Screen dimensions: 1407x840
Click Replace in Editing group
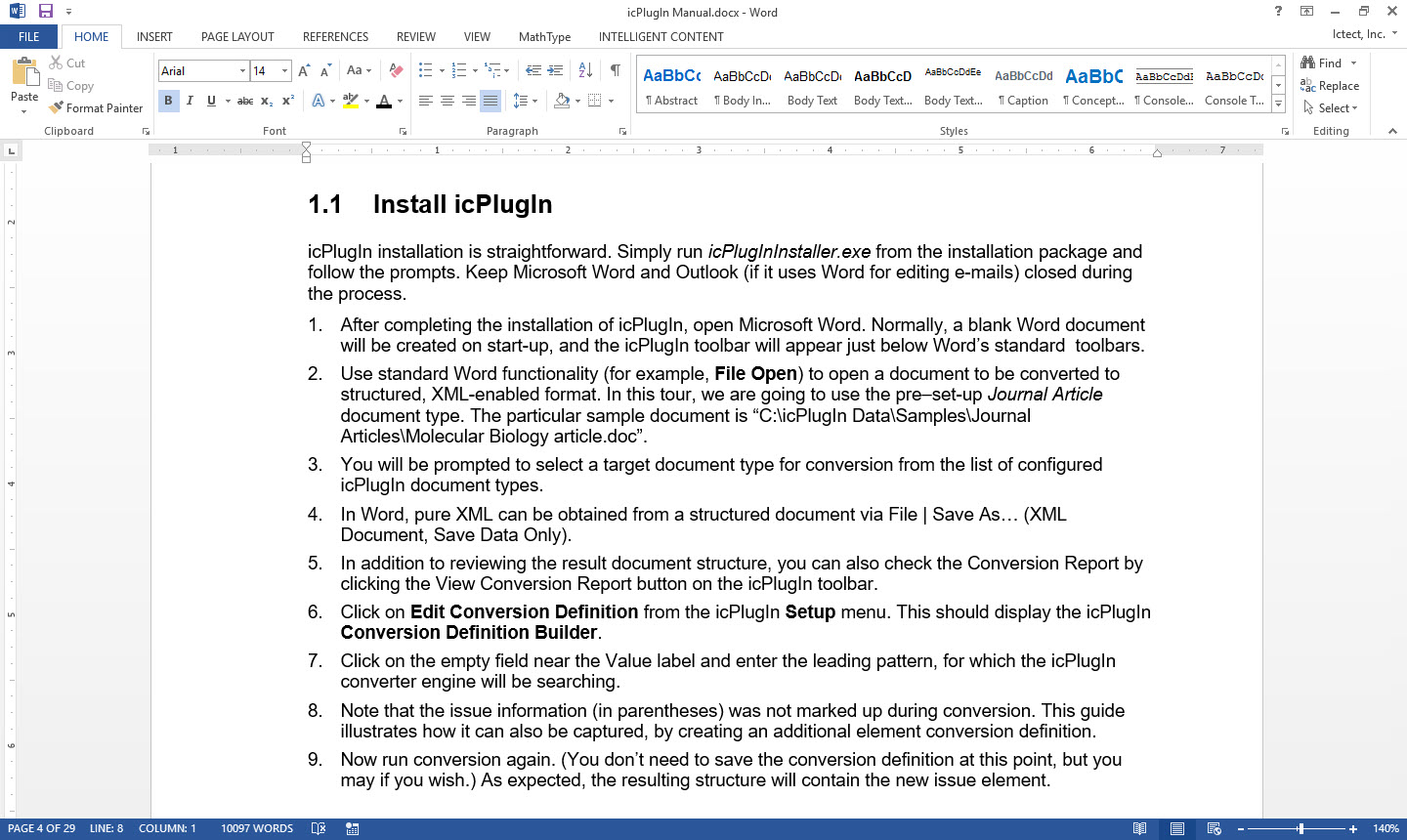click(x=1330, y=86)
